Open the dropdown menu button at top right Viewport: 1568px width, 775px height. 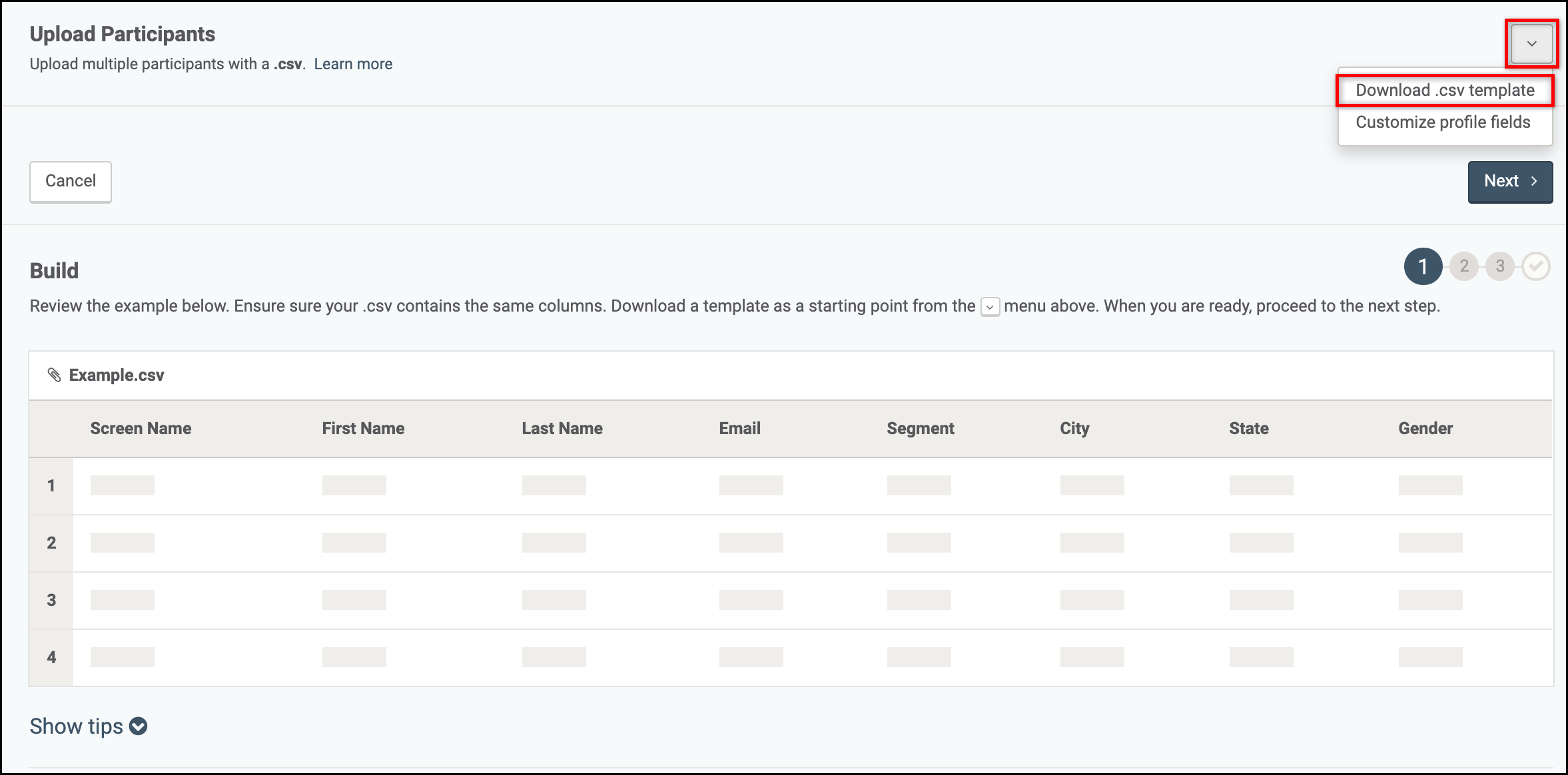[x=1531, y=44]
